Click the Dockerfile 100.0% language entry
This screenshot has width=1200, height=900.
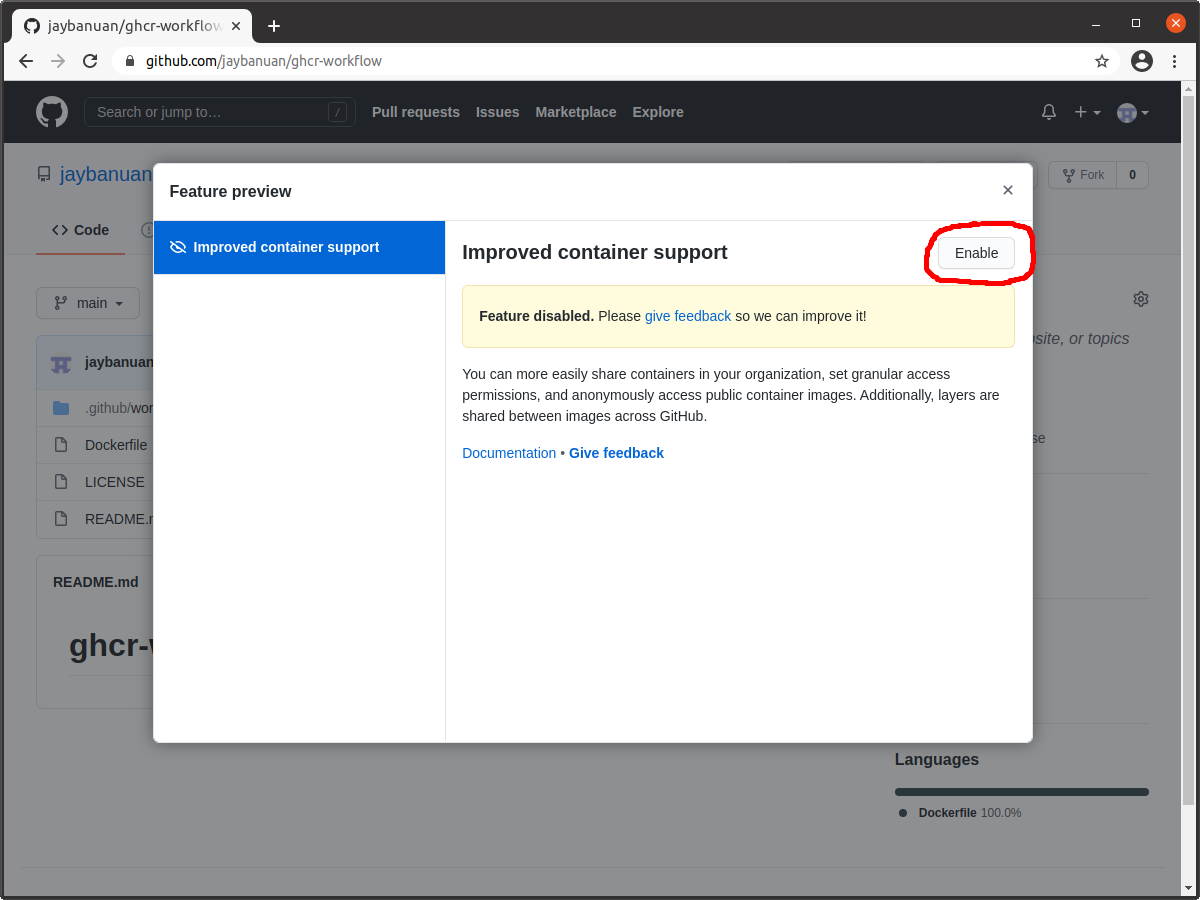tap(960, 813)
